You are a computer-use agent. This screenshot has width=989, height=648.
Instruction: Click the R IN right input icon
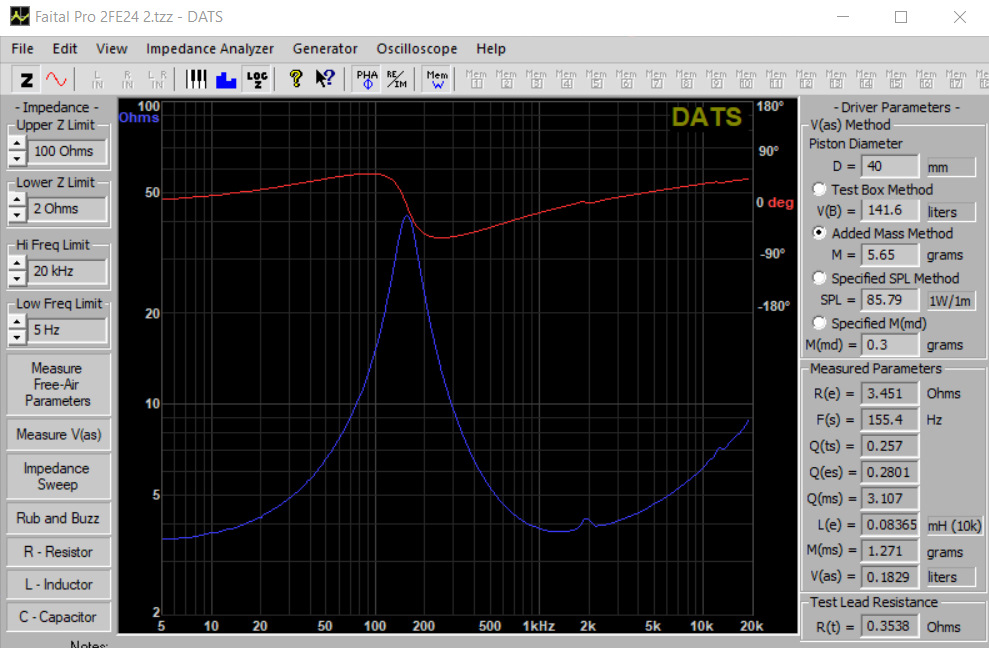(127, 80)
